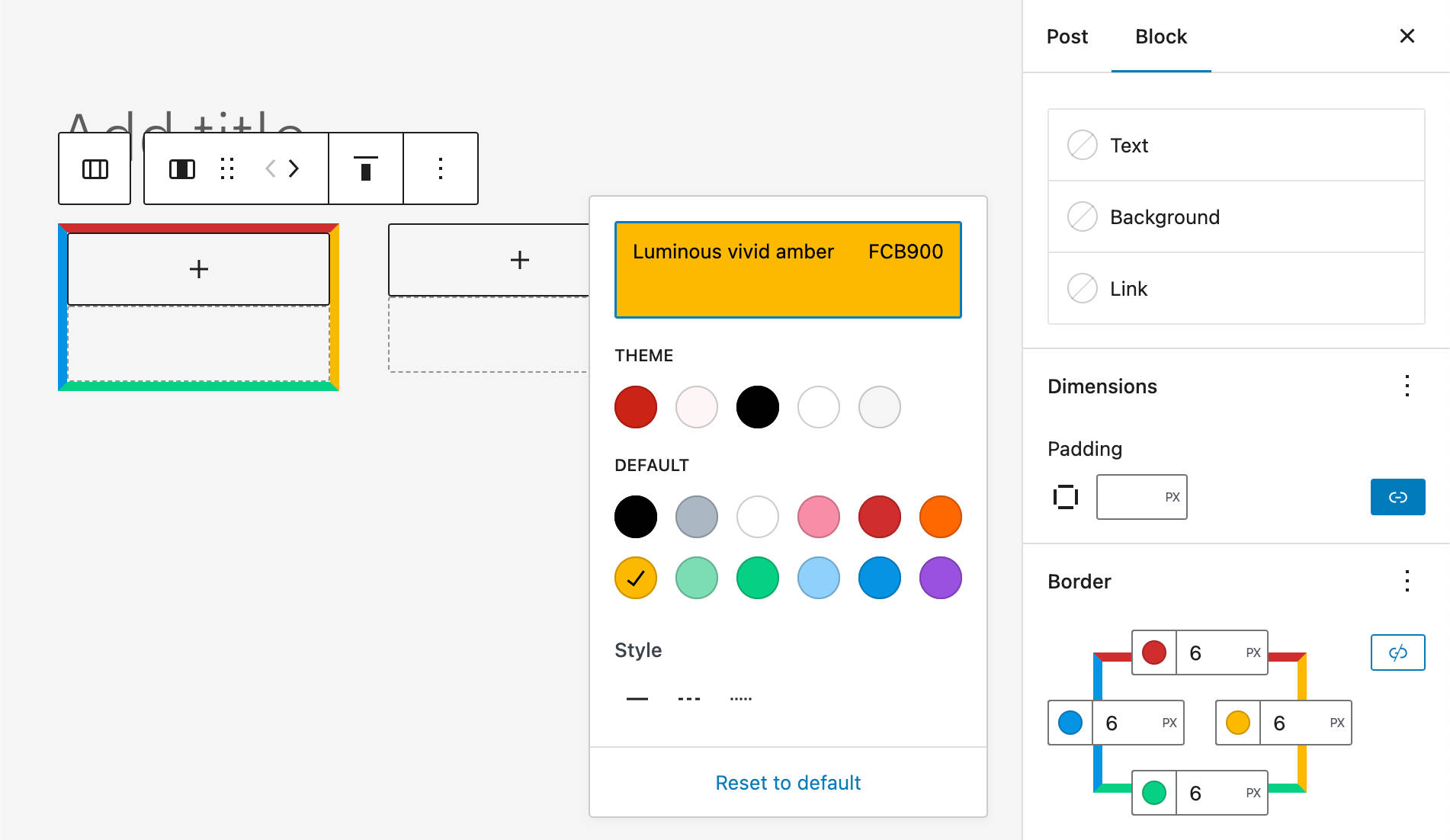
Task: Switch to the Post tab
Action: click(1067, 36)
